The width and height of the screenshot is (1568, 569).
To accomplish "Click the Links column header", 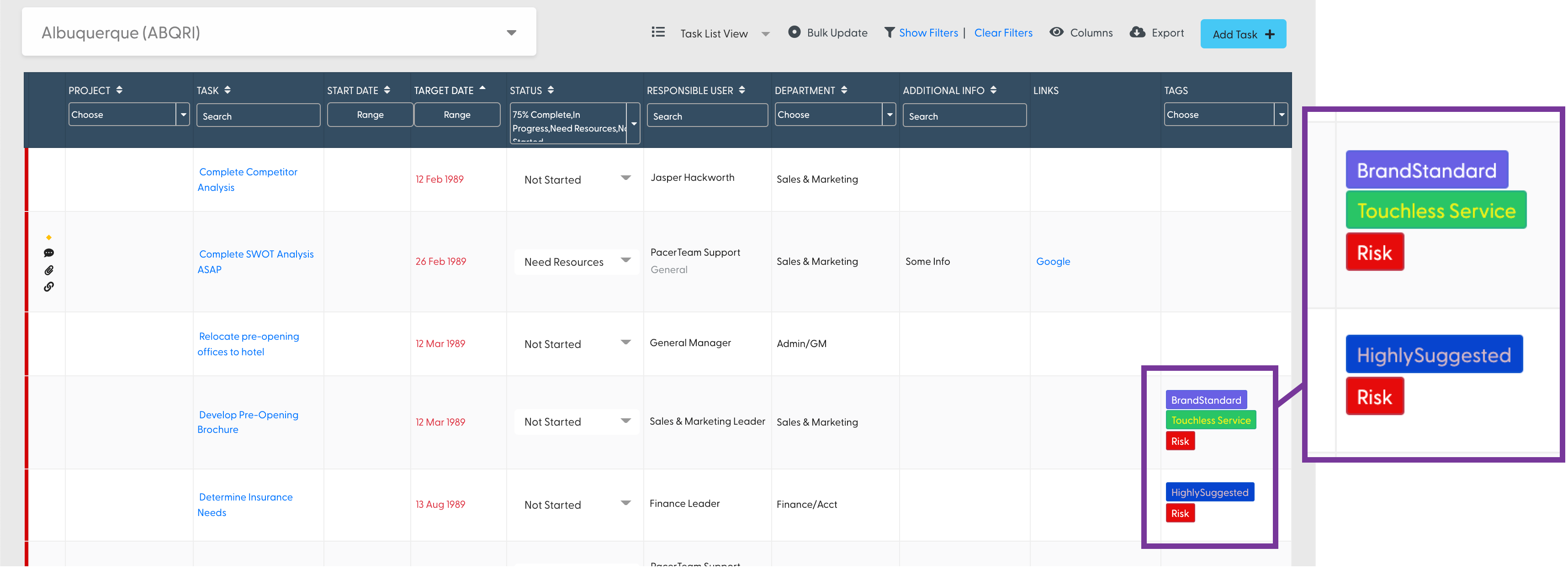I will point(1045,91).
